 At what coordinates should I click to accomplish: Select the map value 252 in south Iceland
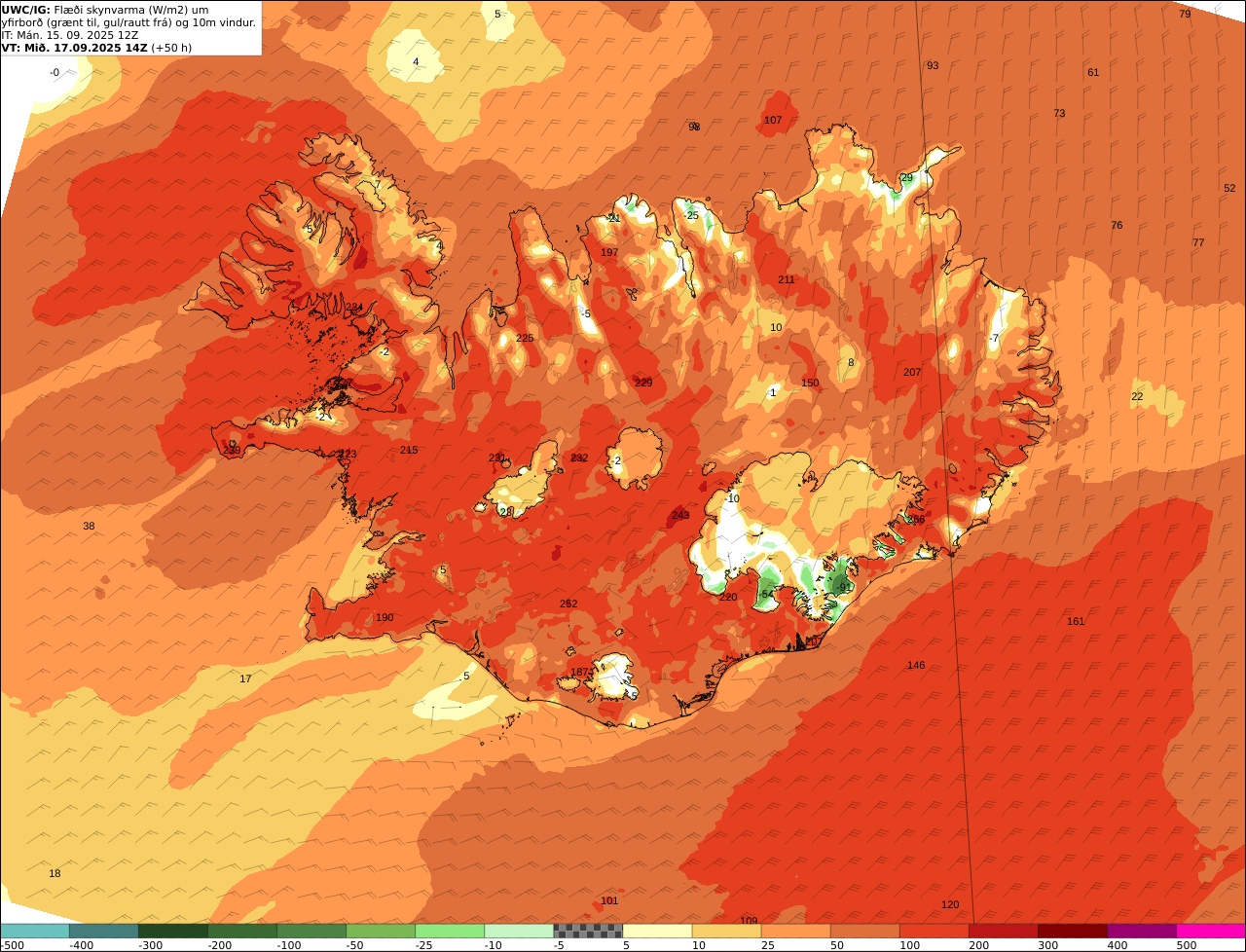(x=568, y=604)
